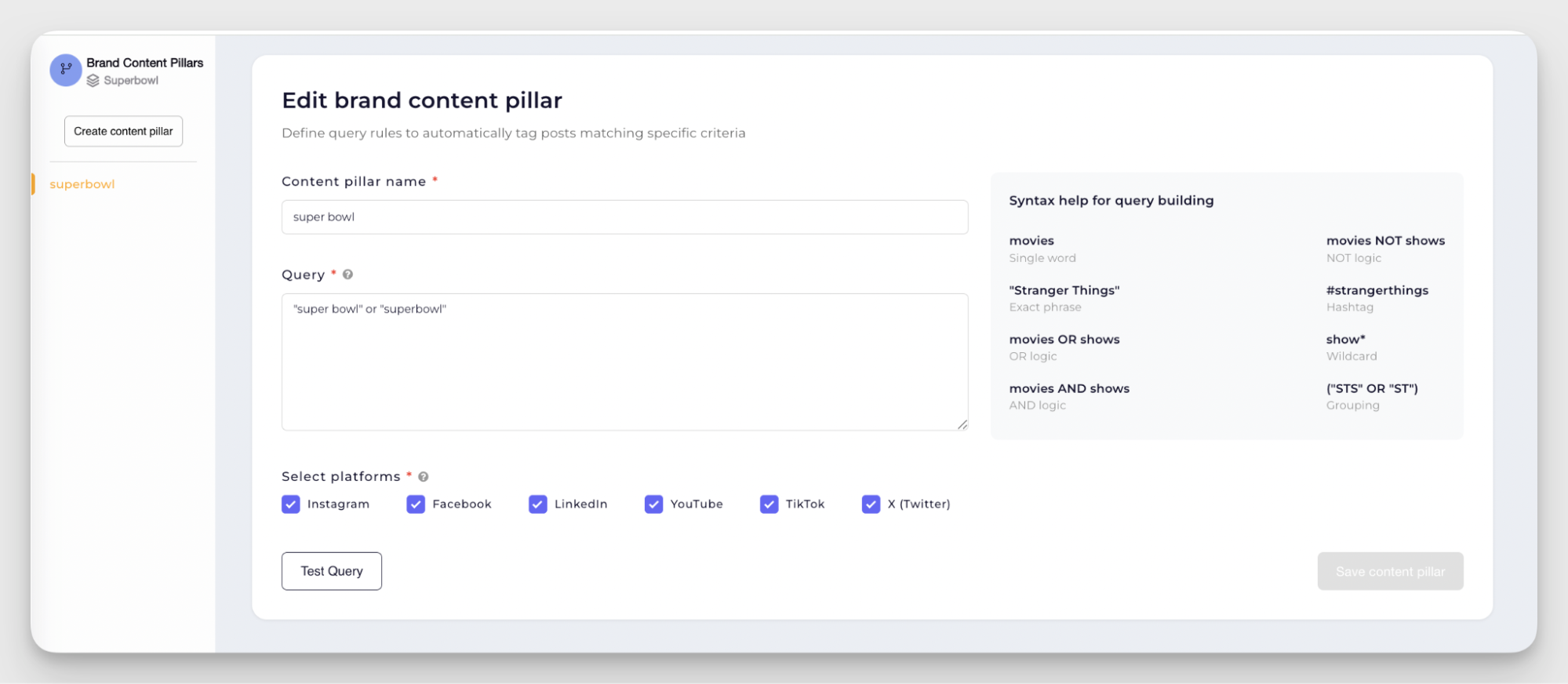Toggle the LinkedIn platform checkbox
The image size is (1568, 684).
538,504
